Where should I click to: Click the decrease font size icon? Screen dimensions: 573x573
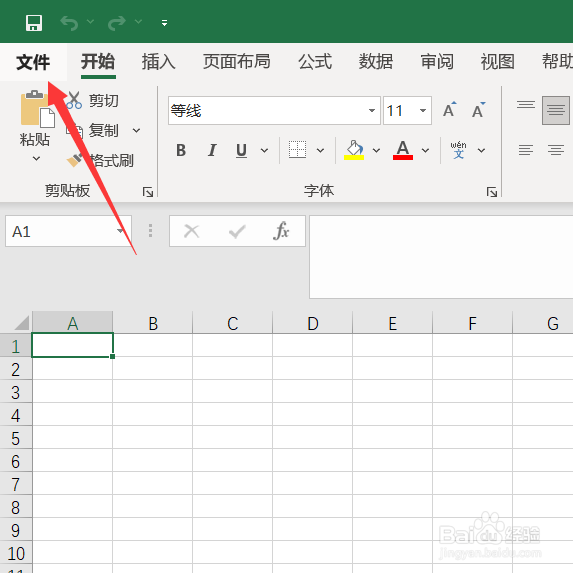[478, 110]
